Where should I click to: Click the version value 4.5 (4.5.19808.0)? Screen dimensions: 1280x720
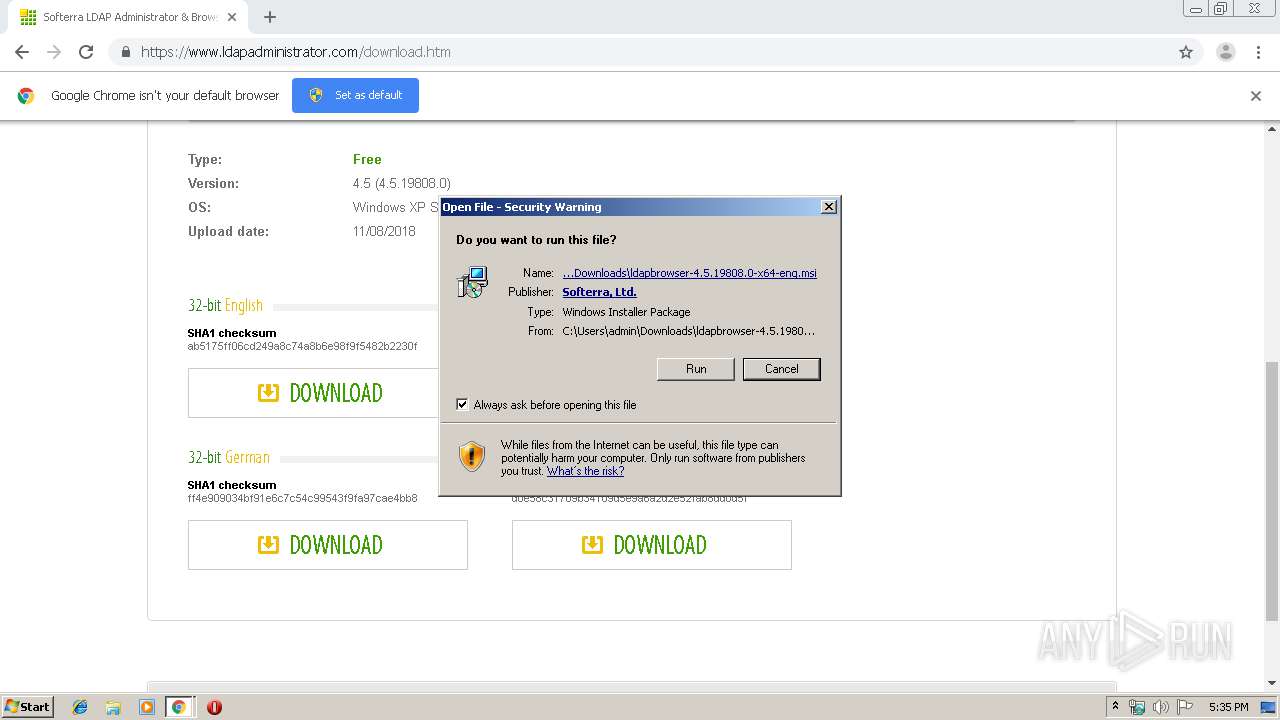tap(402, 183)
